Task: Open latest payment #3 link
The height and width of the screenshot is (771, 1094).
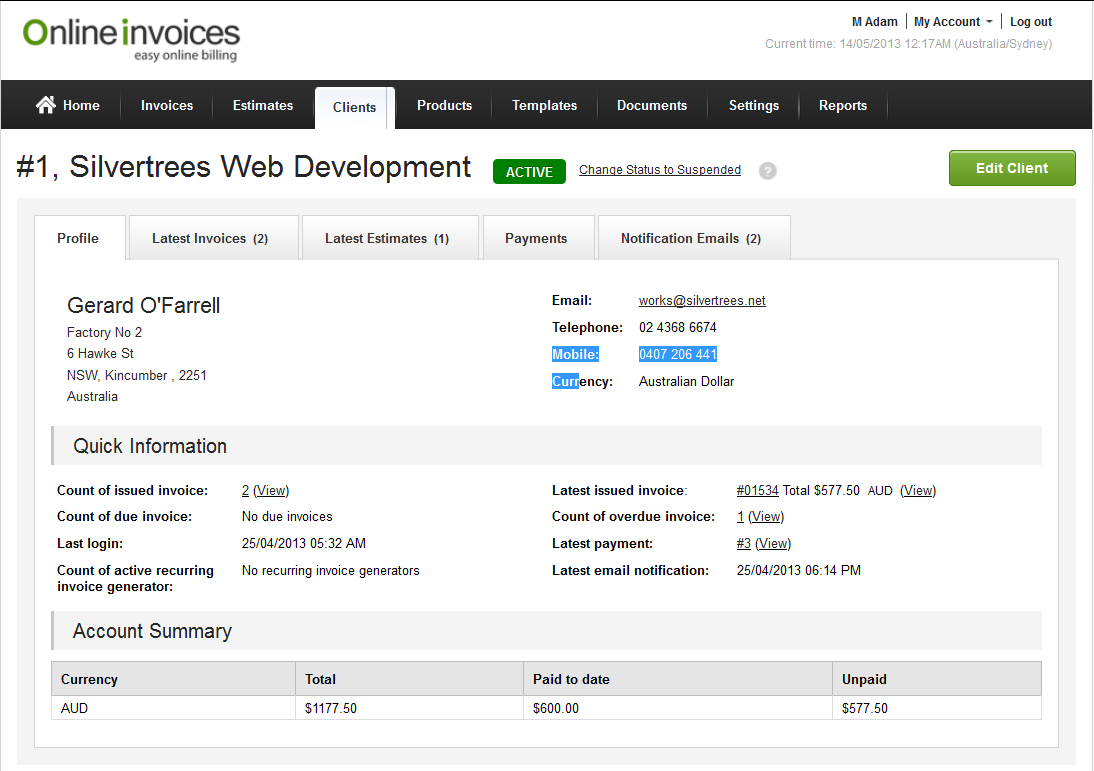Action: tap(743, 543)
